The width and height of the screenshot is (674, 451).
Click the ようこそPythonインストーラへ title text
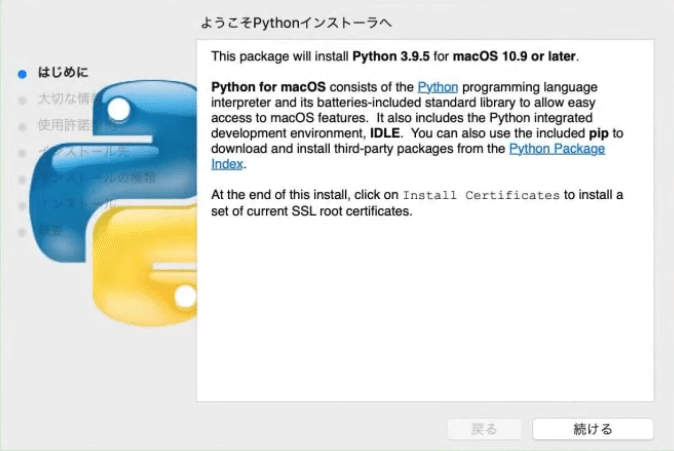click(x=296, y=23)
